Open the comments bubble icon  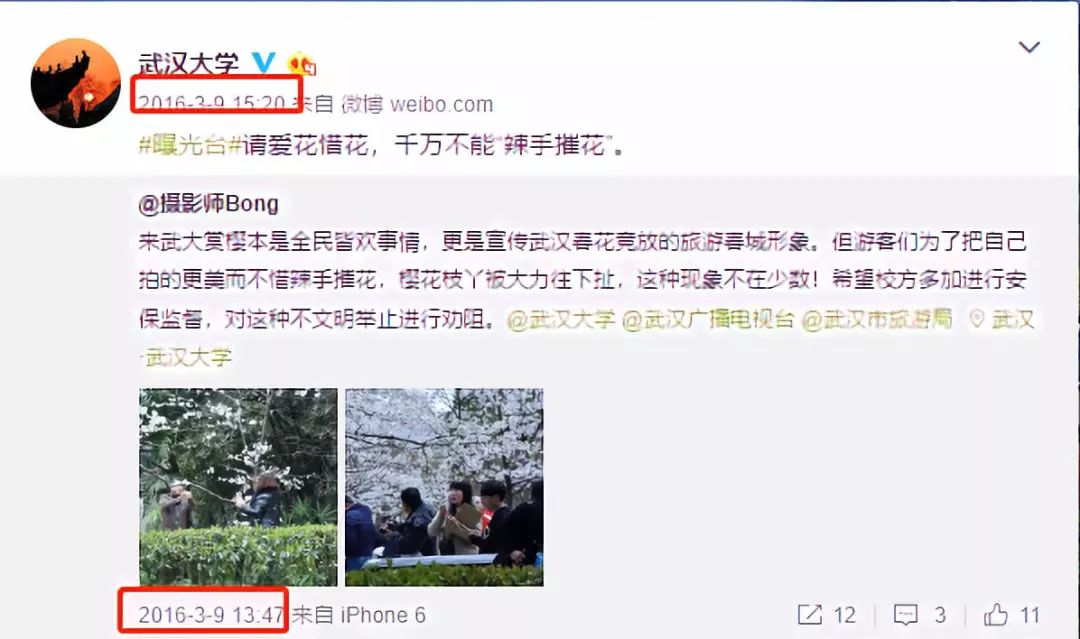click(905, 614)
